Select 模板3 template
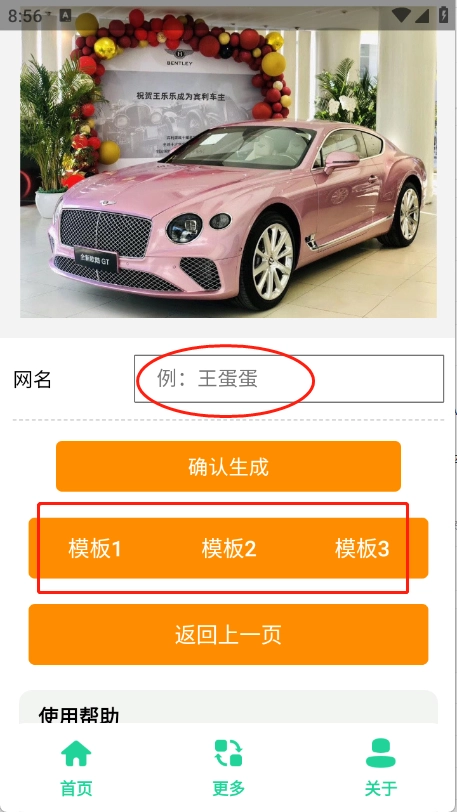457x812 pixels. [362, 548]
